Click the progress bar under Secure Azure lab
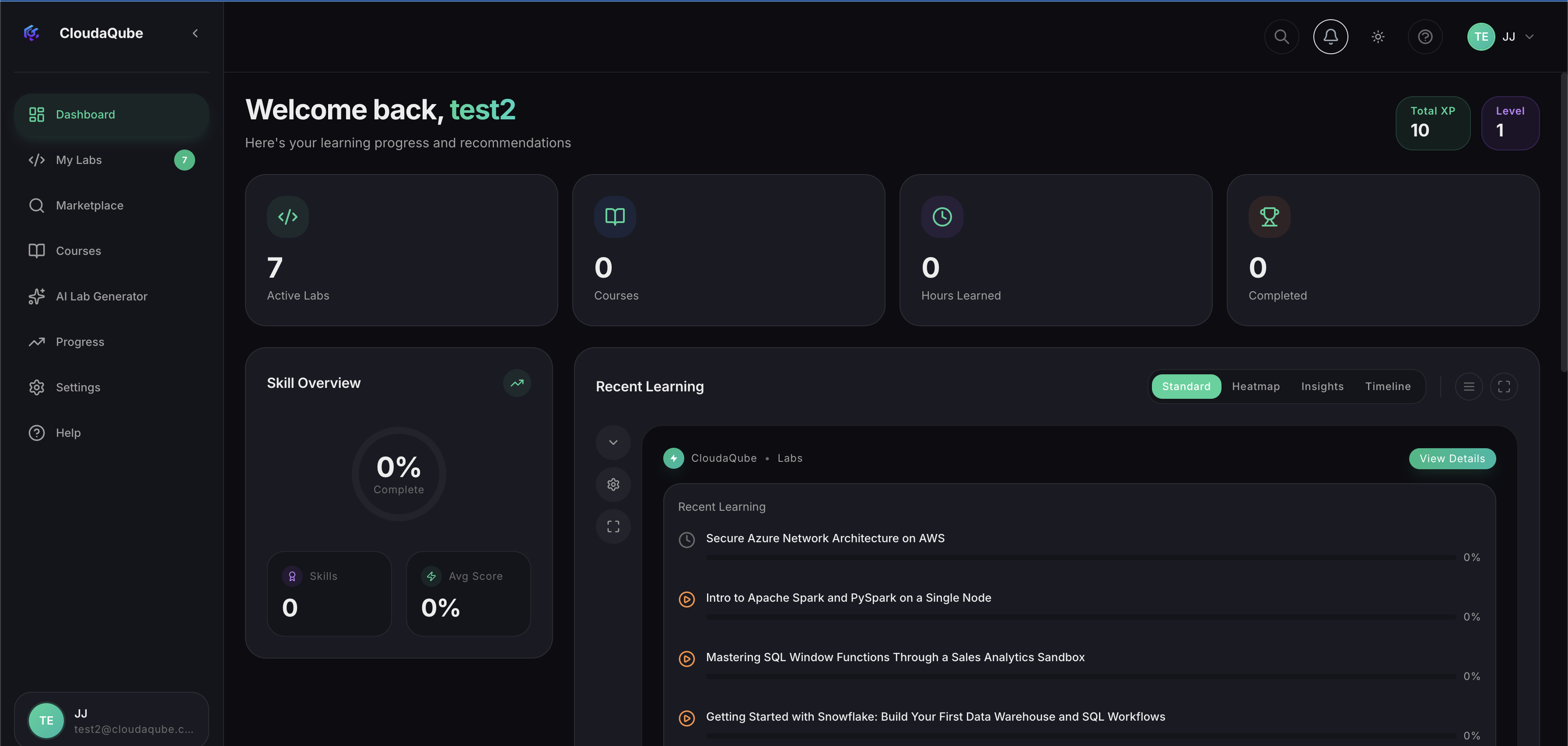1568x746 pixels. point(1081,558)
